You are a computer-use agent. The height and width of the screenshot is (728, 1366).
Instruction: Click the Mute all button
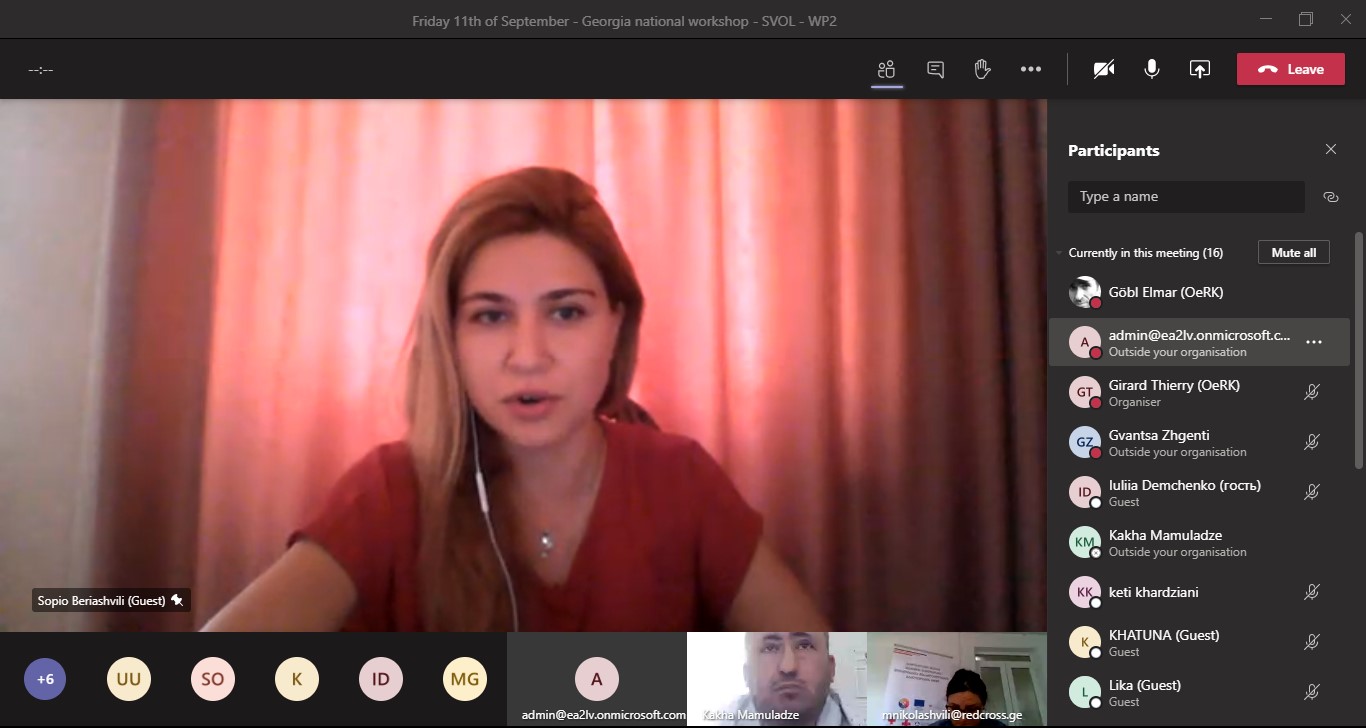tap(1293, 253)
